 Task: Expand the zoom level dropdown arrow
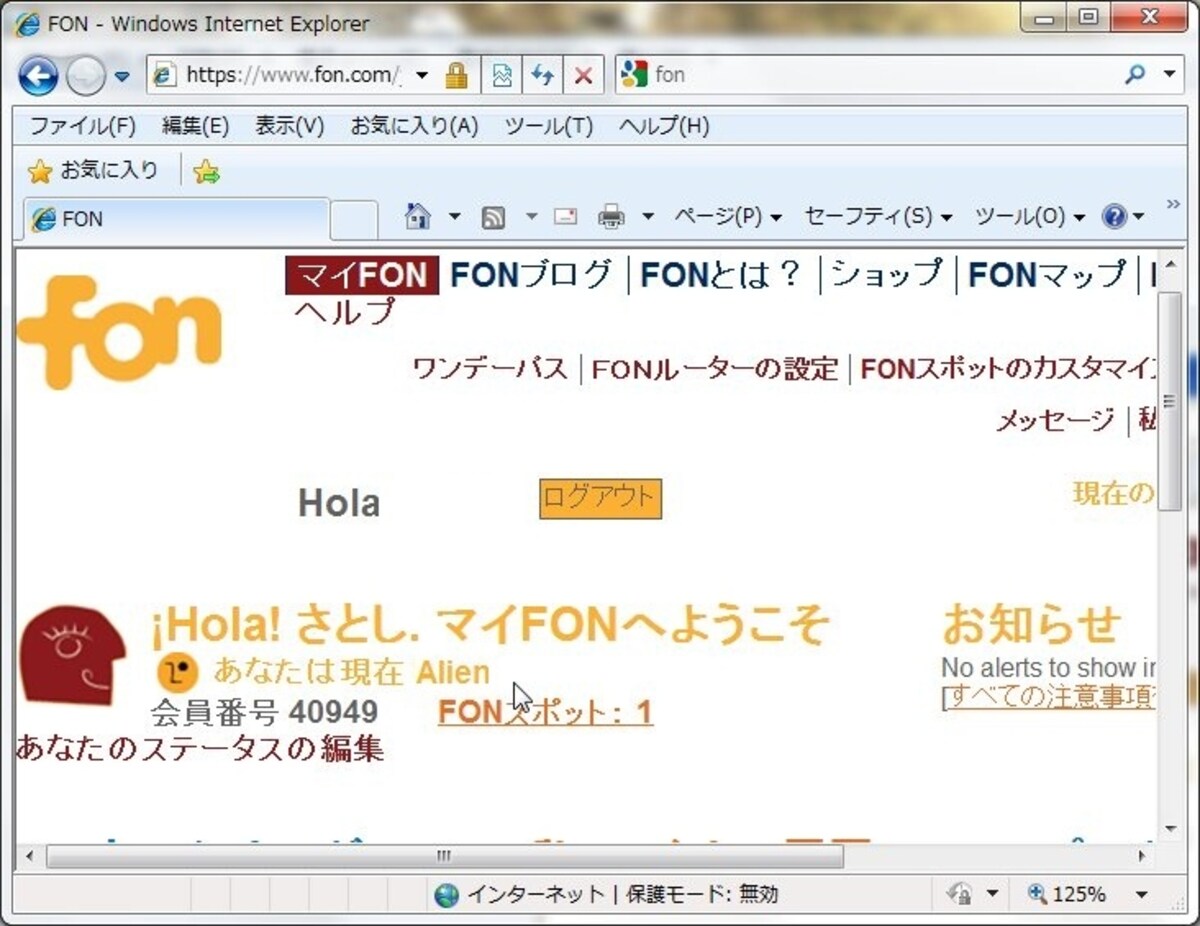point(1141,894)
